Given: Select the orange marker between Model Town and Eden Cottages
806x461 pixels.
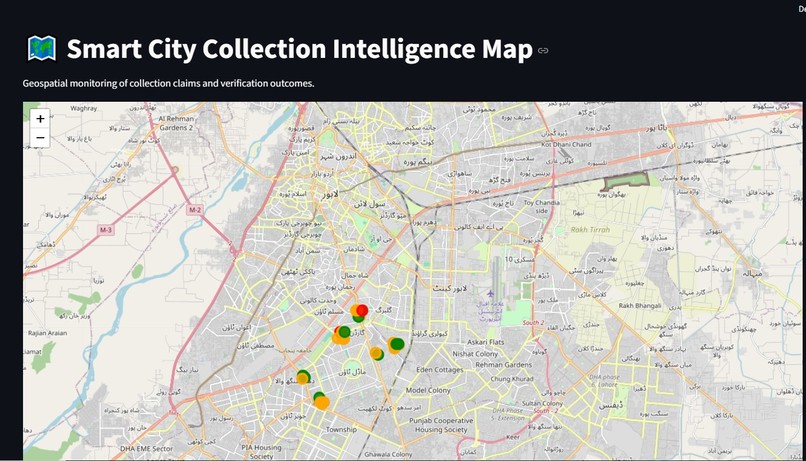Looking at the screenshot, I should coord(376,353).
